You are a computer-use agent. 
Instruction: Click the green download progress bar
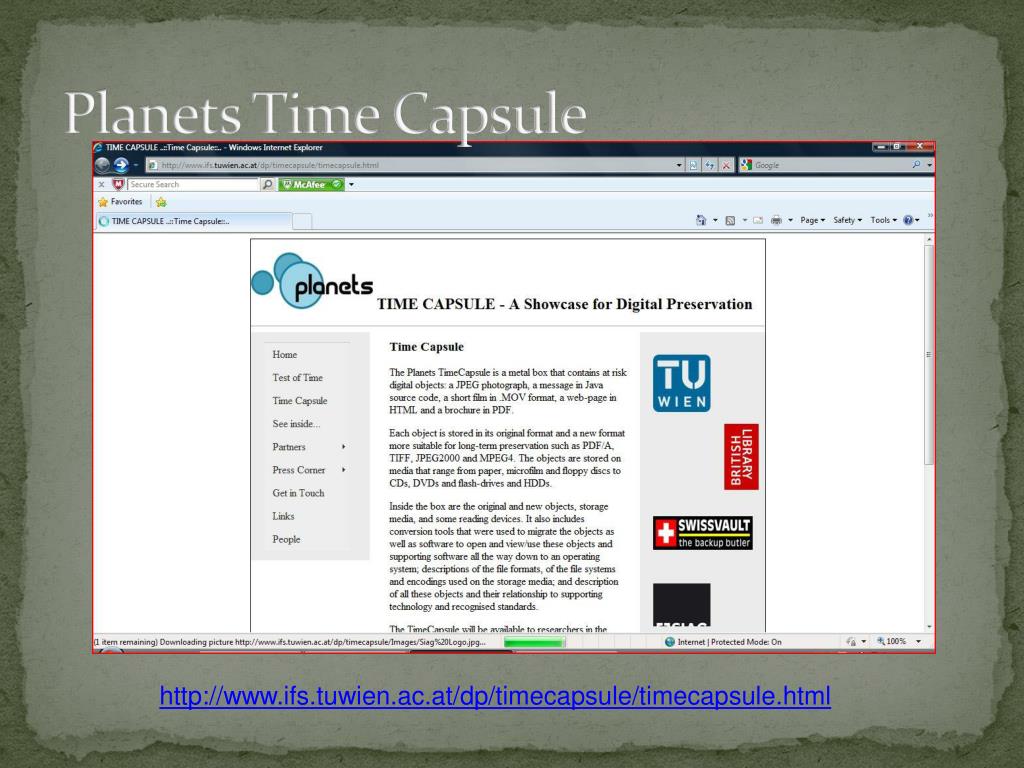534,643
